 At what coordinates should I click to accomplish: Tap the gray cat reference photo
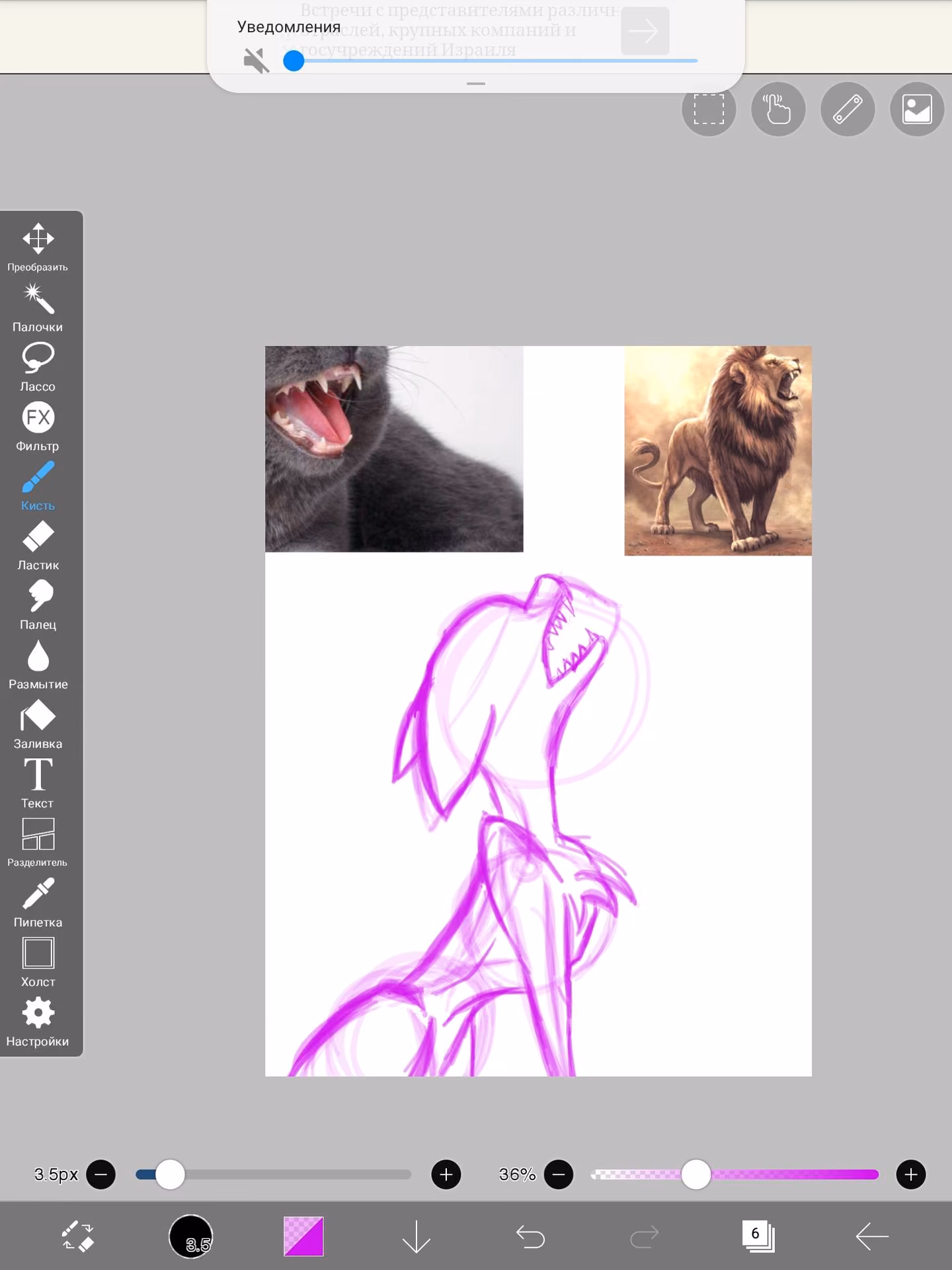[394, 448]
